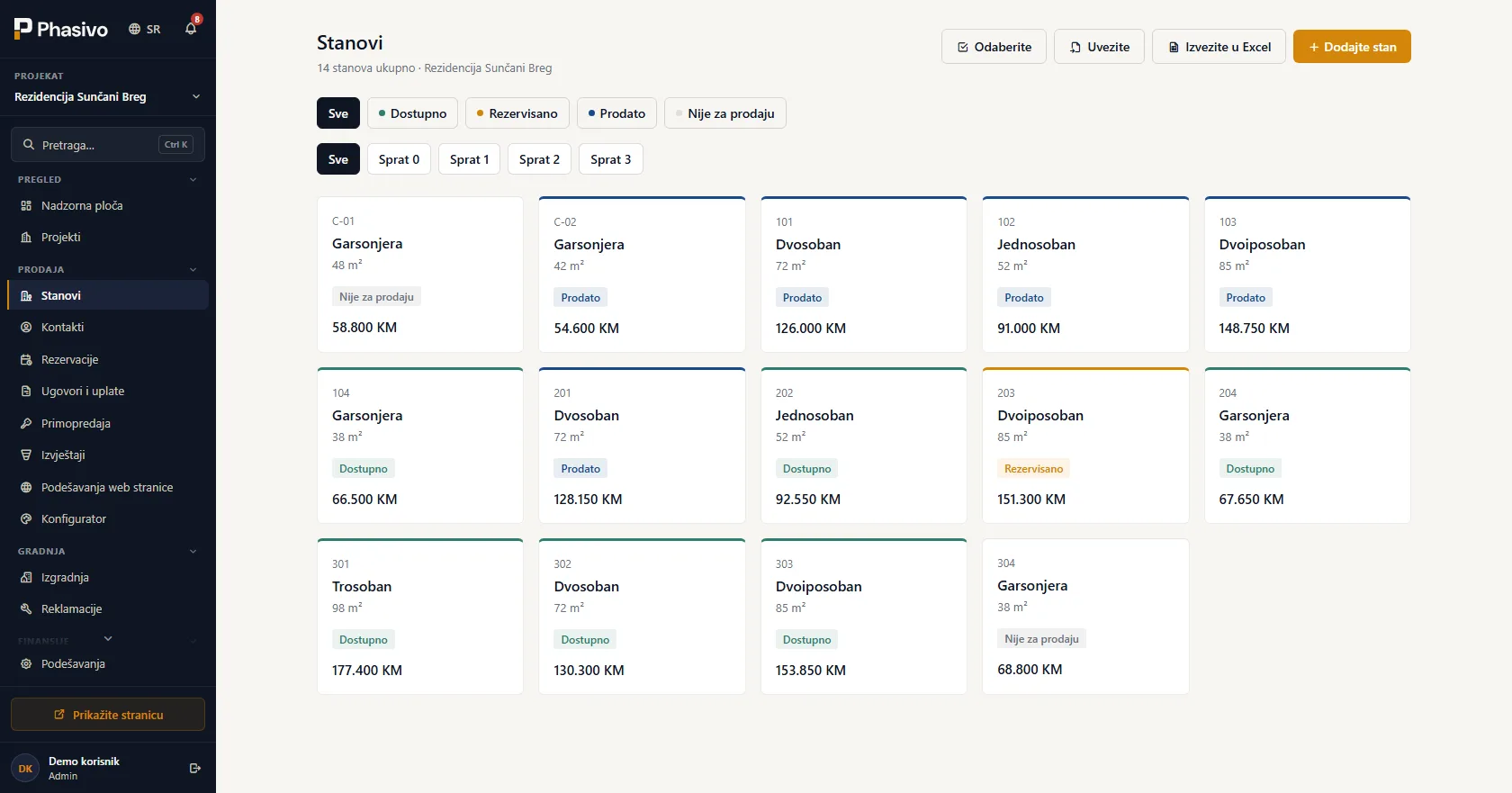Click the Prikažite stranicu button
The image size is (1512, 793).
click(x=108, y=715)
